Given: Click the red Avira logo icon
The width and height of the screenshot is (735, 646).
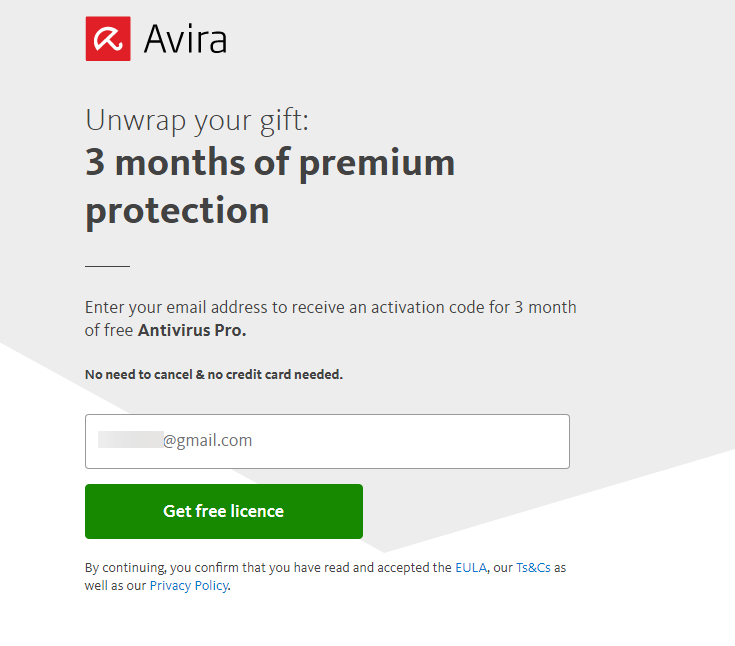Looking at the screenshot, I should pyautogui.click(x=108, y=39).
